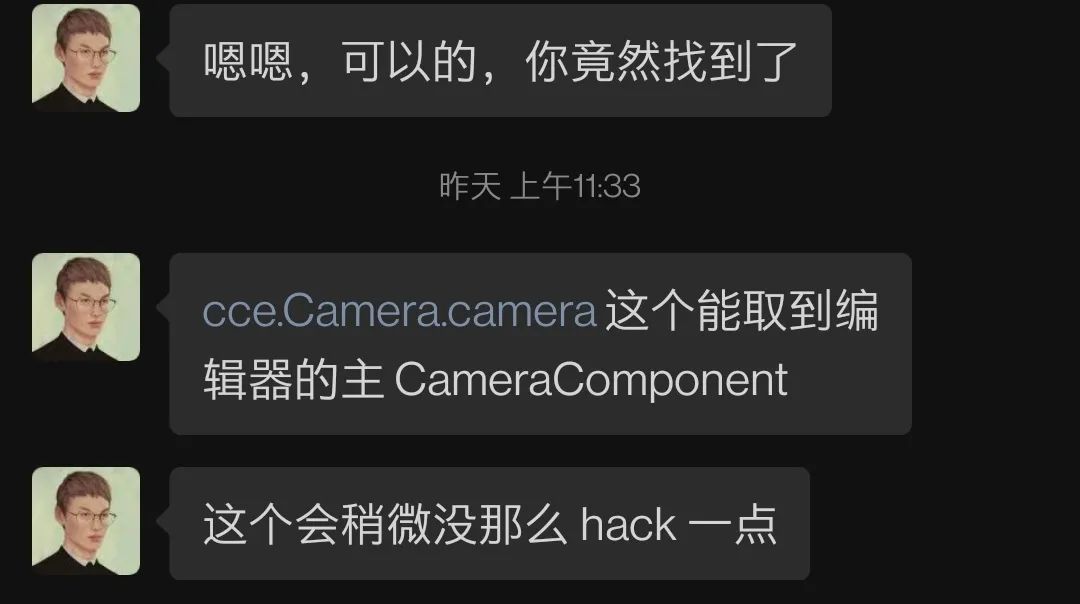Viewport: 1080px width, 604px height.
Task: Click the word CameraComponent
Action: pyautogui.click(x=591, y=380)
